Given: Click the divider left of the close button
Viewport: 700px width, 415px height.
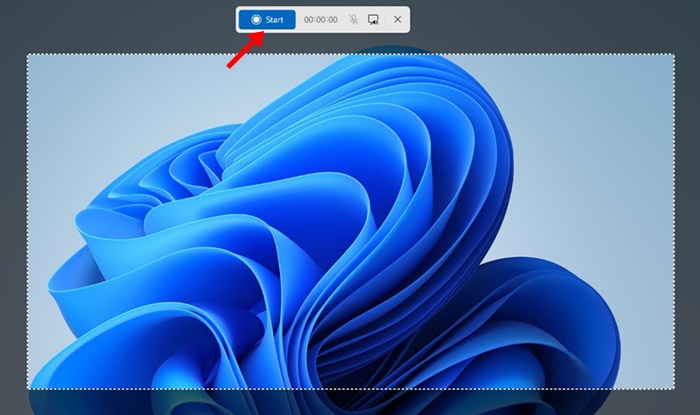Looking at the screenshot, I should pyautogui.click(x=385, y=19).
